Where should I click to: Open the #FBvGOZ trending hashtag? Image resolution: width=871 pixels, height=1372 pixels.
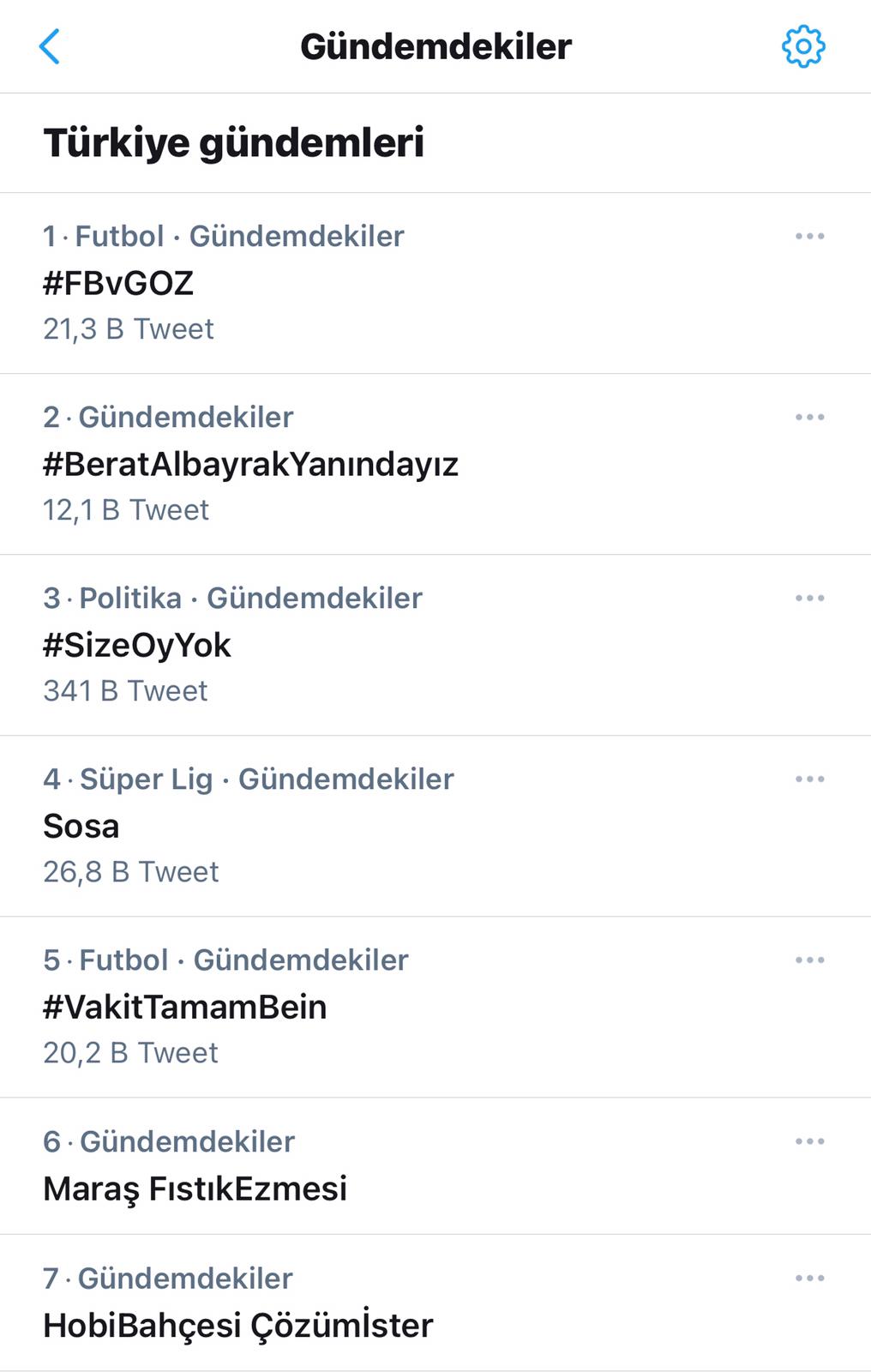(118, 283)
